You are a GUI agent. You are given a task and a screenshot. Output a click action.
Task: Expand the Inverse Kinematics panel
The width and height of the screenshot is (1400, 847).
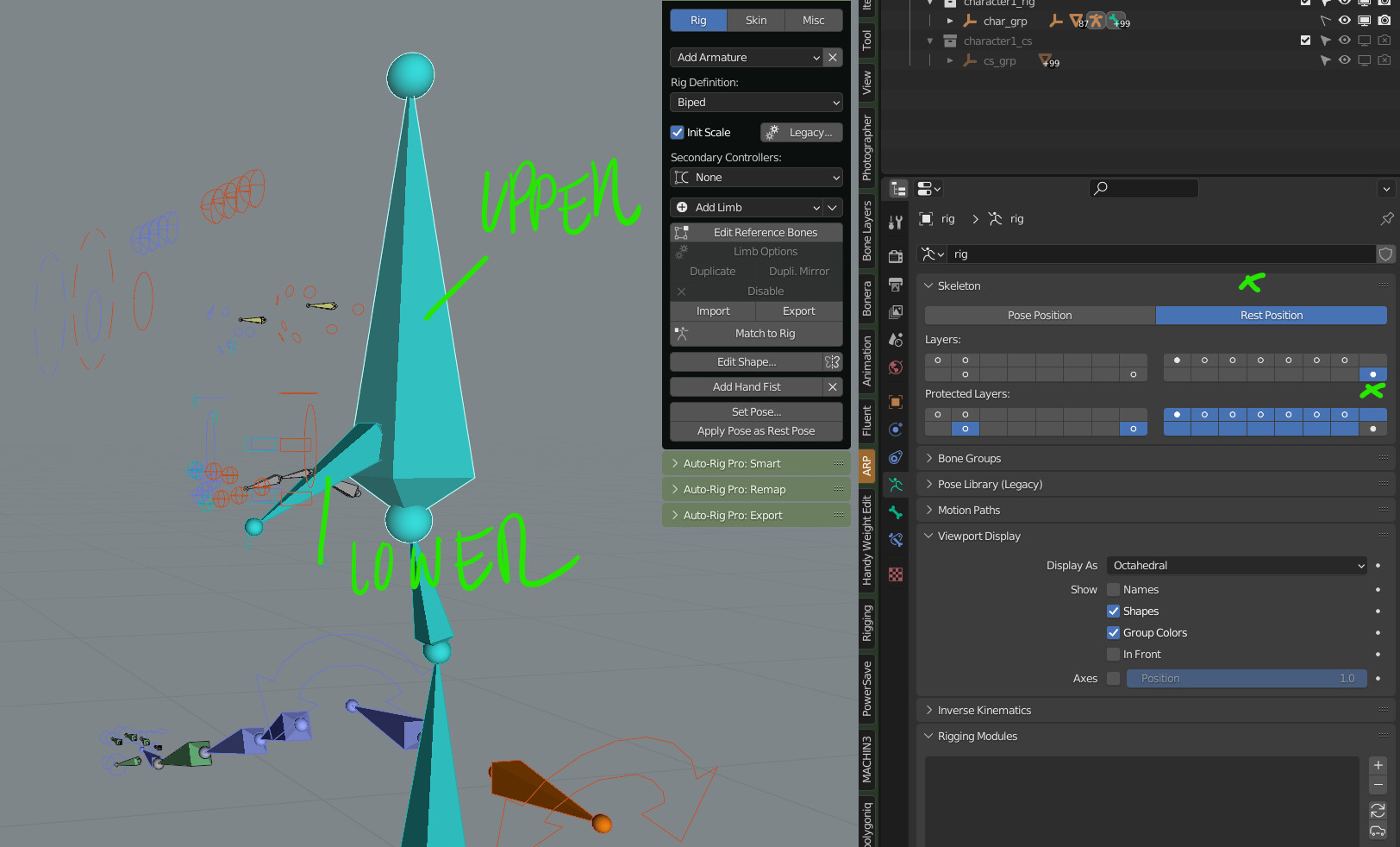coord(1155,711)
